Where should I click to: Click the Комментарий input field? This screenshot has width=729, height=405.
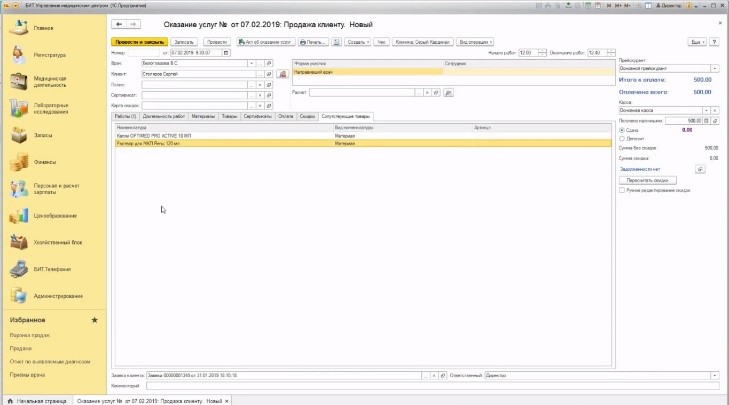430,385
